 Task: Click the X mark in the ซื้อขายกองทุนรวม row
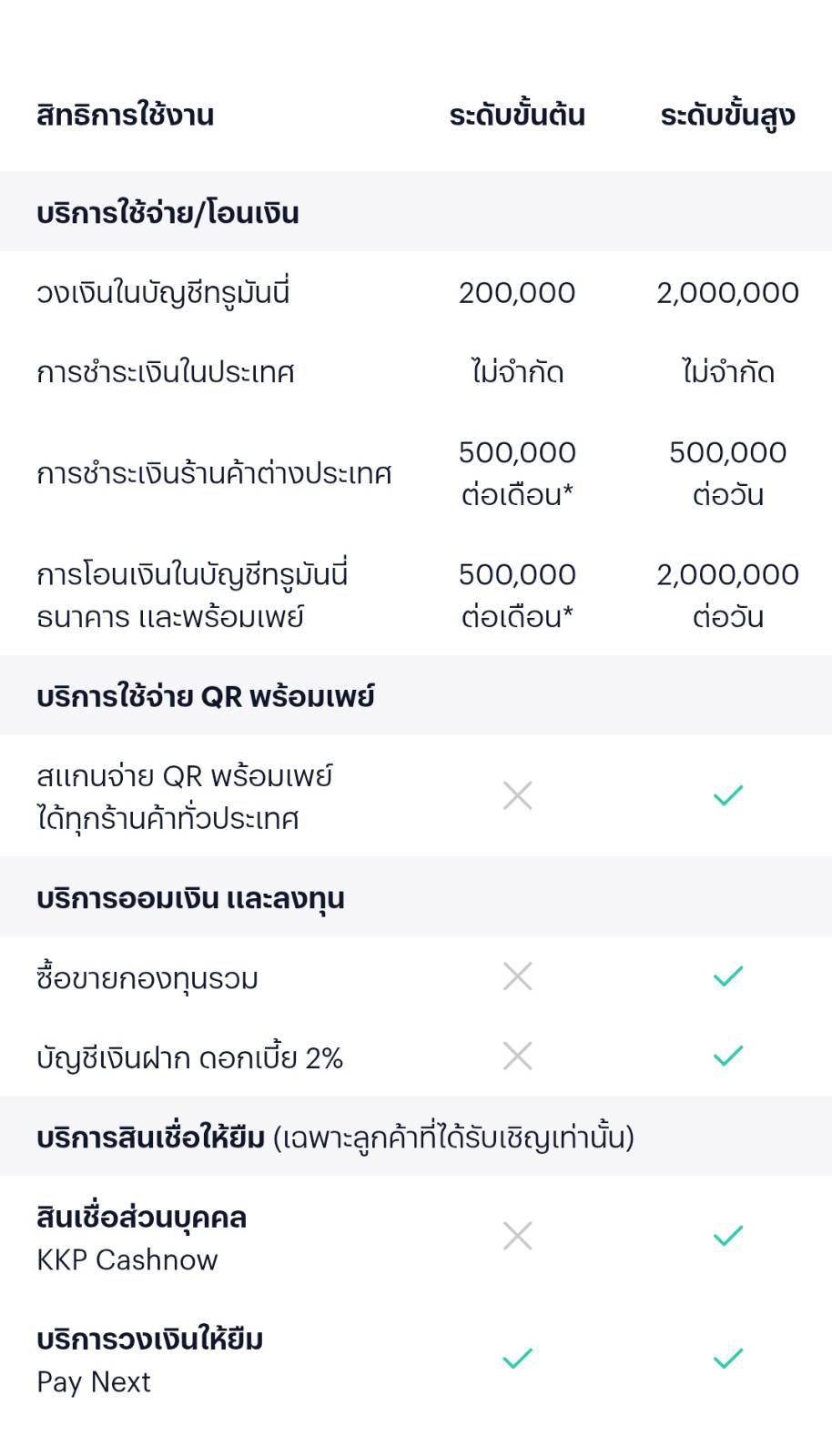[517, 976]
